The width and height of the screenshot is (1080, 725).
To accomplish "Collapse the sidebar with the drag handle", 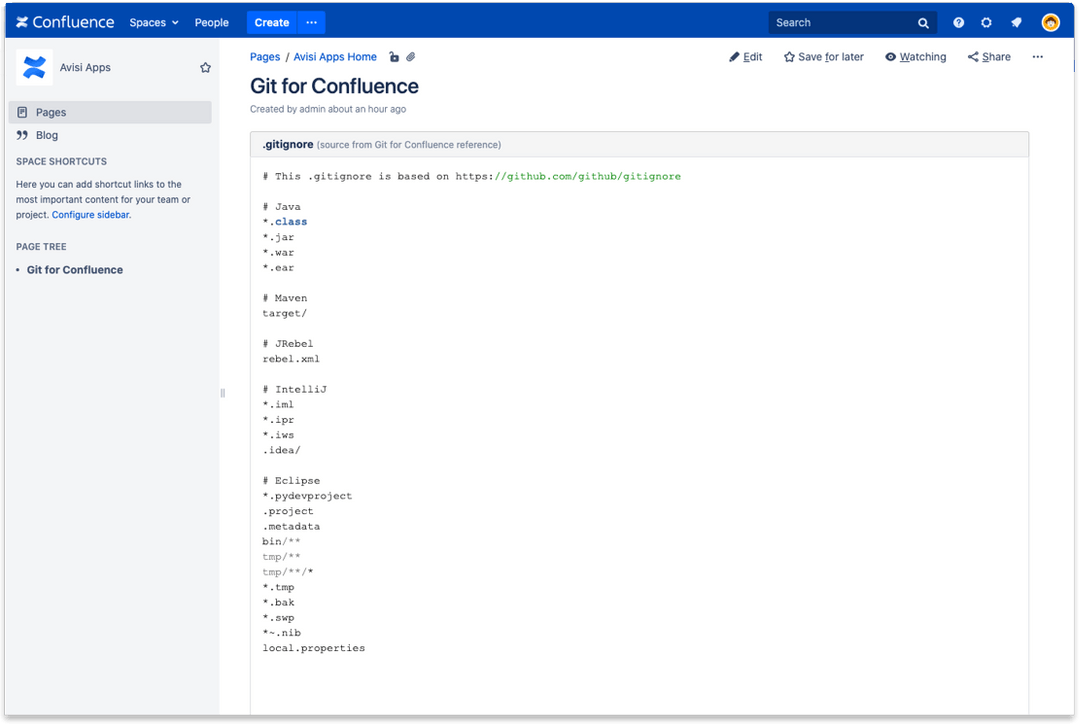I will point(222,393).
